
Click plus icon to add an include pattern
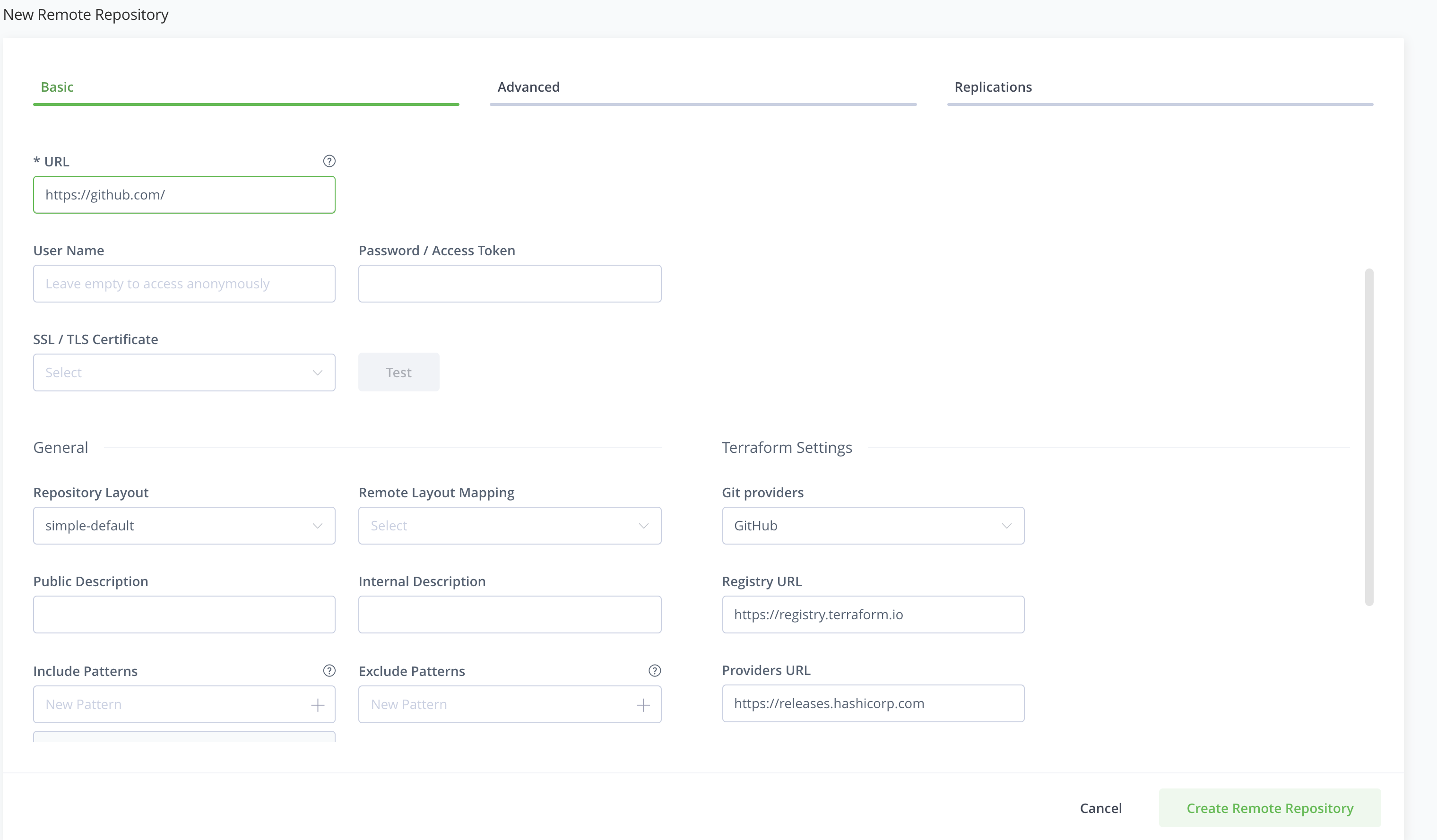[318, 705]
